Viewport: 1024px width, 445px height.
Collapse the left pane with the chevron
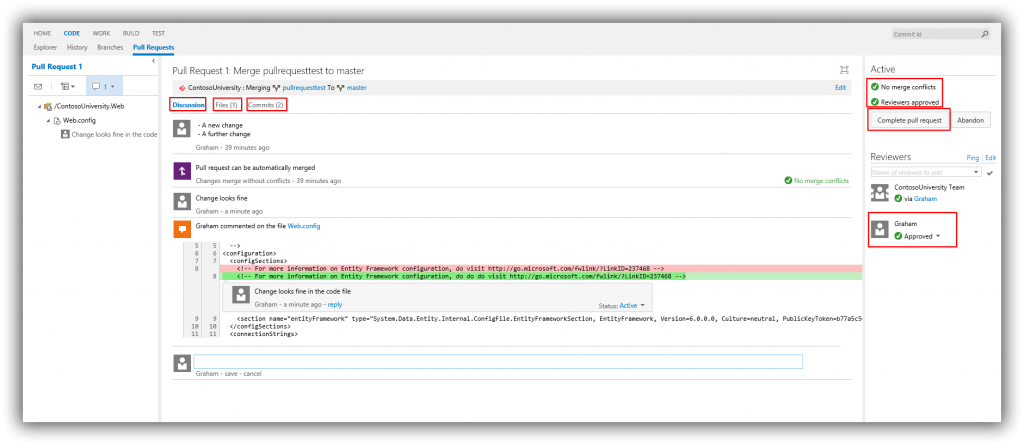click(x=153, y=62)
